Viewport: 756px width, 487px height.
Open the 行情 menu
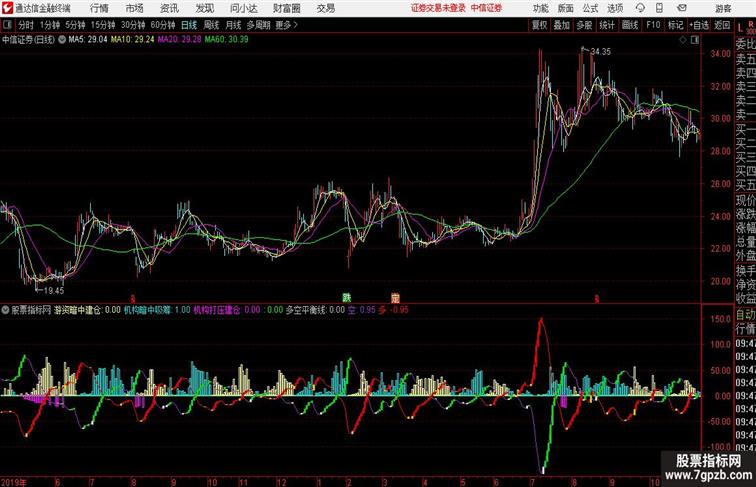tap(99, 8)
